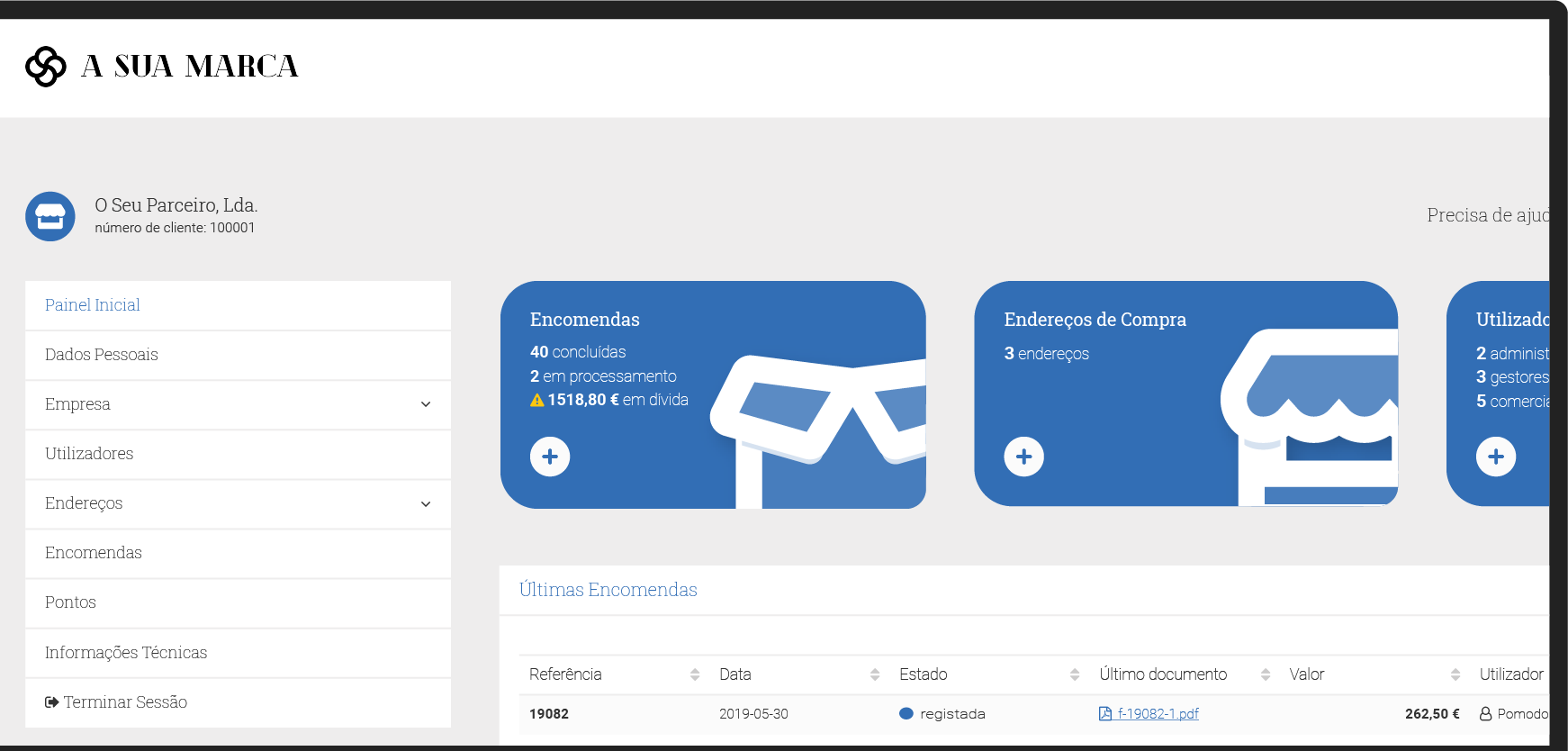This screenshot has width=1568, height=751.
Task: Sort table by Data column
Action: (875, 674)
